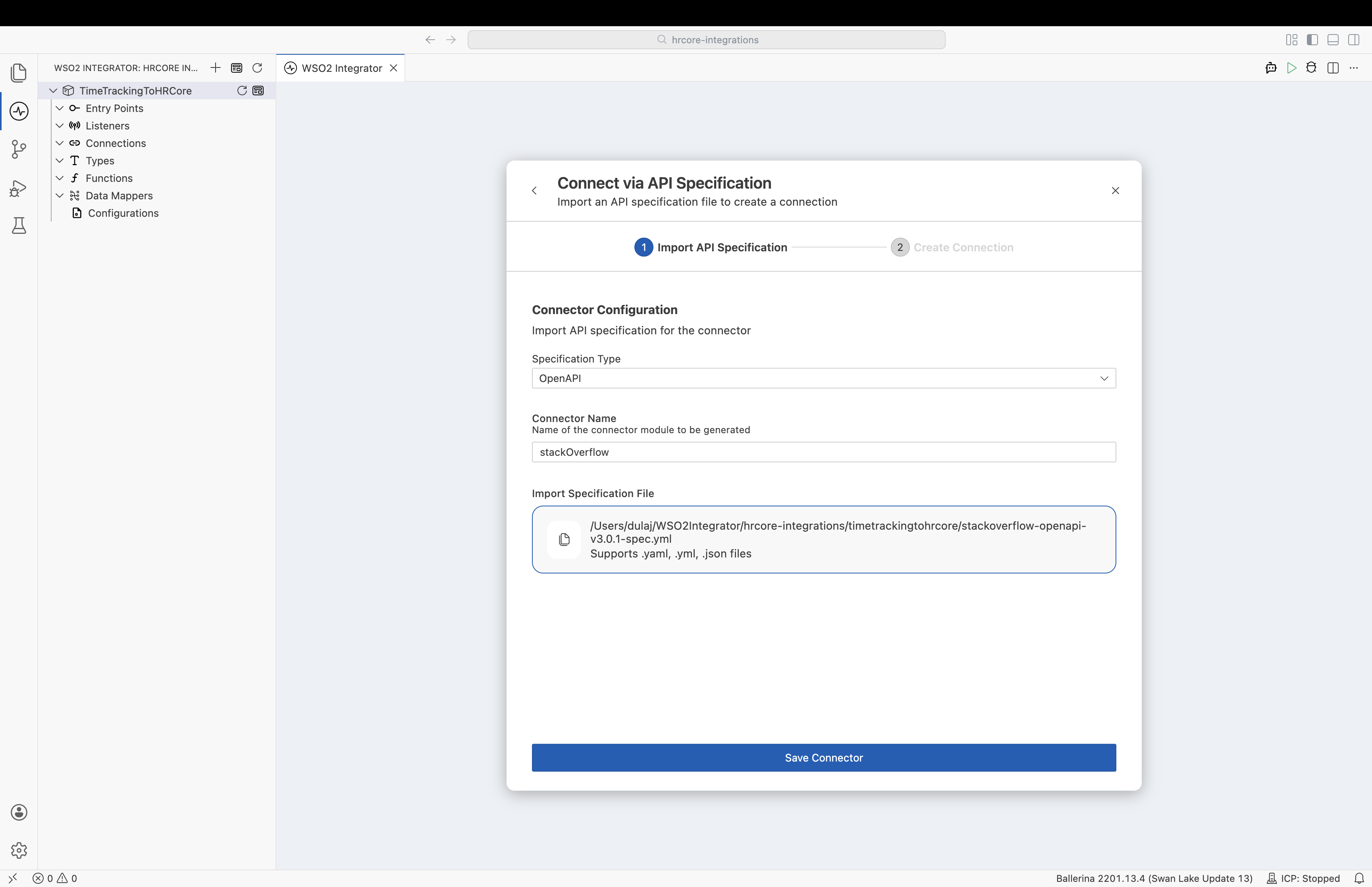Screen dimensions: 1372x887
Task: Open the Testing flask icon
Action: pyautogui.click(x=19, y=226)
